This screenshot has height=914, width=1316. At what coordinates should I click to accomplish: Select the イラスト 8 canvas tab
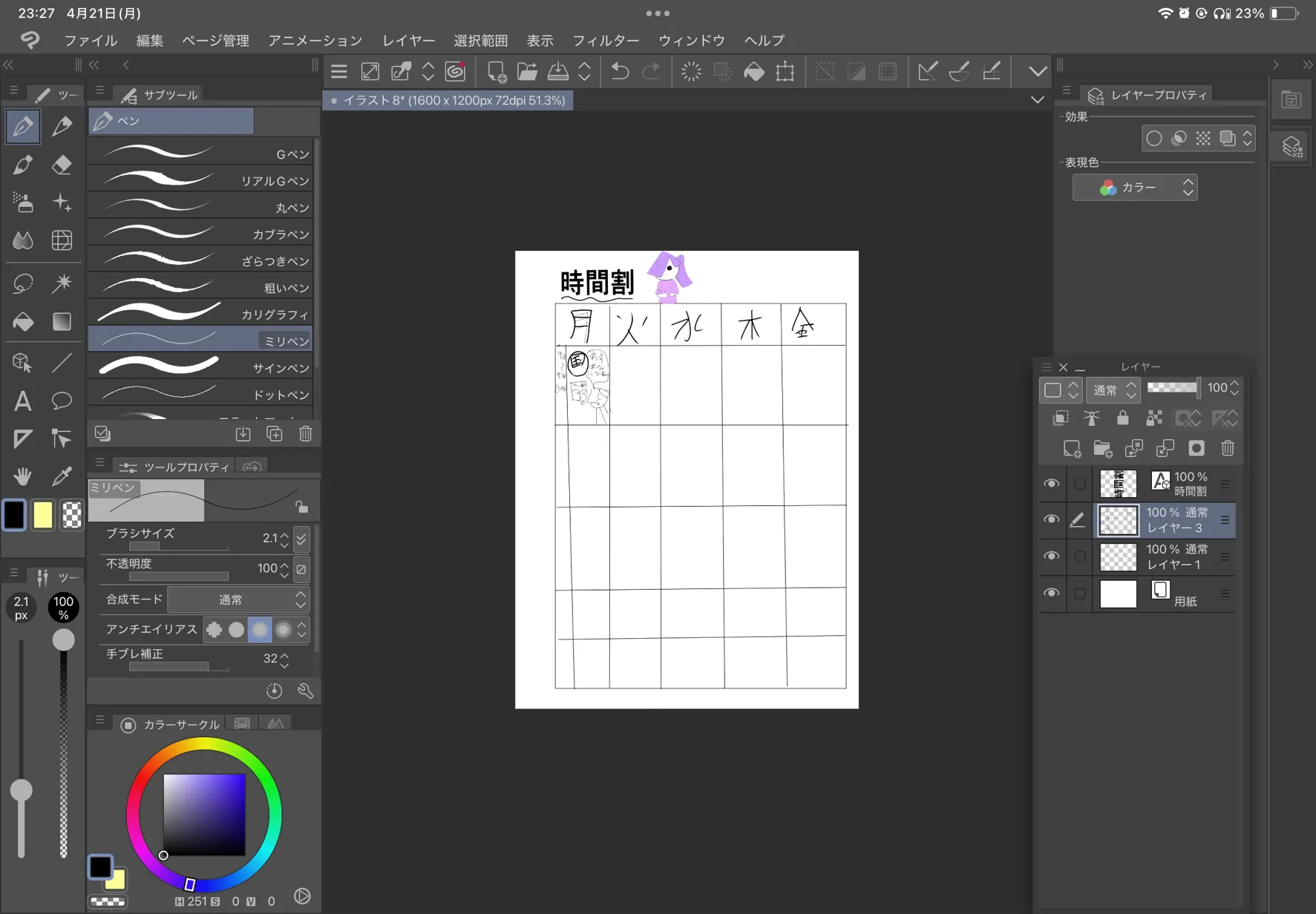(x=448, y=100)
